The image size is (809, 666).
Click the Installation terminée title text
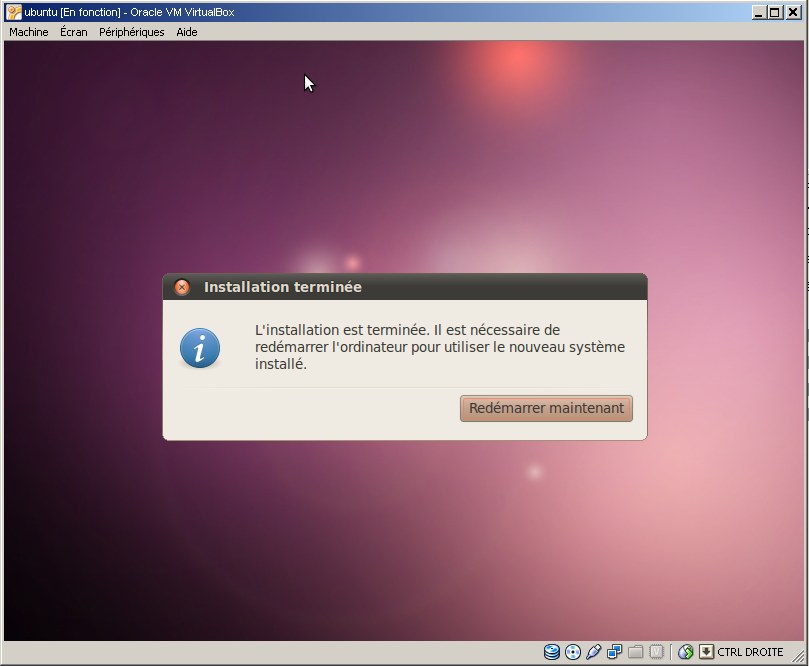point(283,287)
